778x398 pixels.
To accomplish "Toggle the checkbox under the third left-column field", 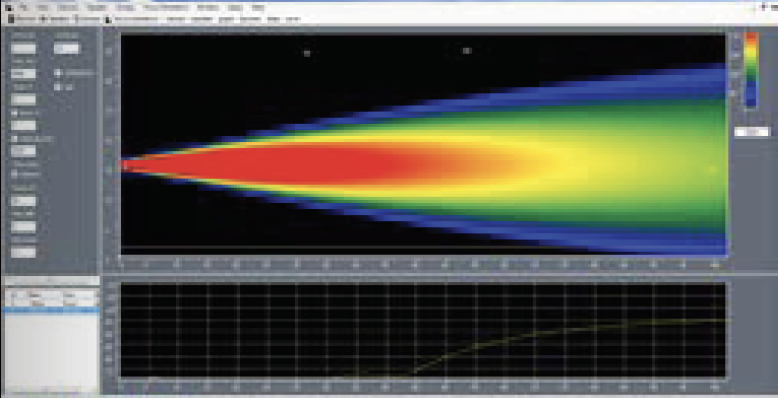I will click(14, 113).
